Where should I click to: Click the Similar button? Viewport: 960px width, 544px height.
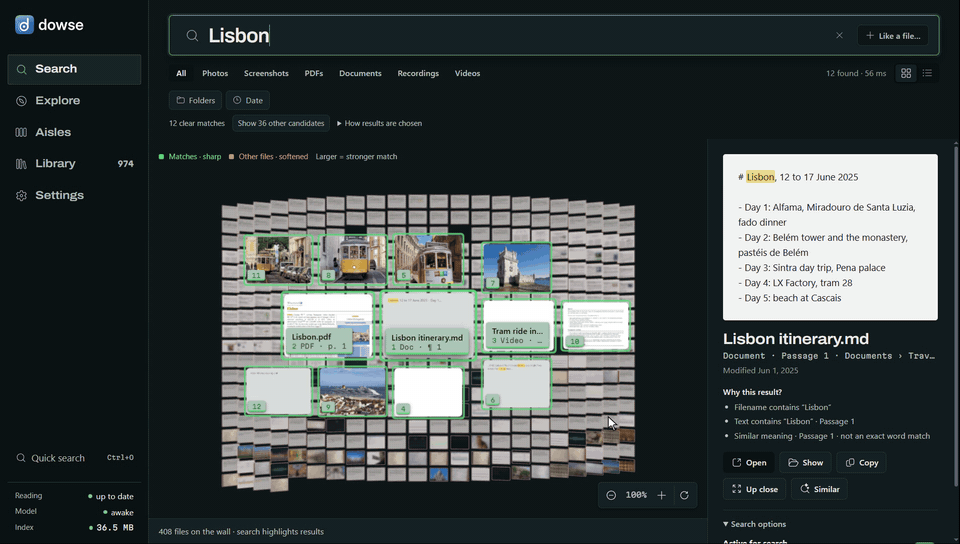pos(820,489)
